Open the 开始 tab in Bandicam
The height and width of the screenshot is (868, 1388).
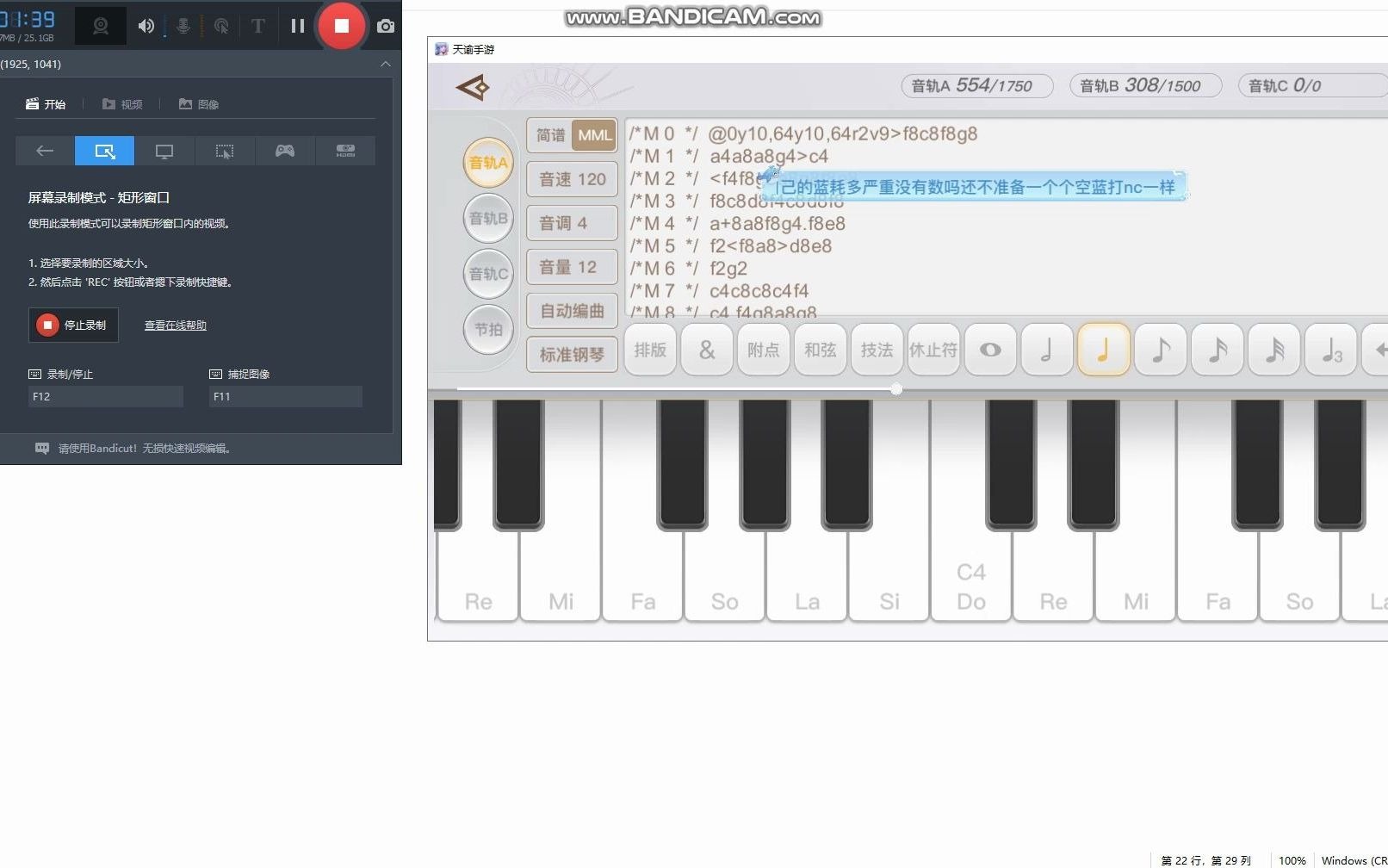(46, 104)
